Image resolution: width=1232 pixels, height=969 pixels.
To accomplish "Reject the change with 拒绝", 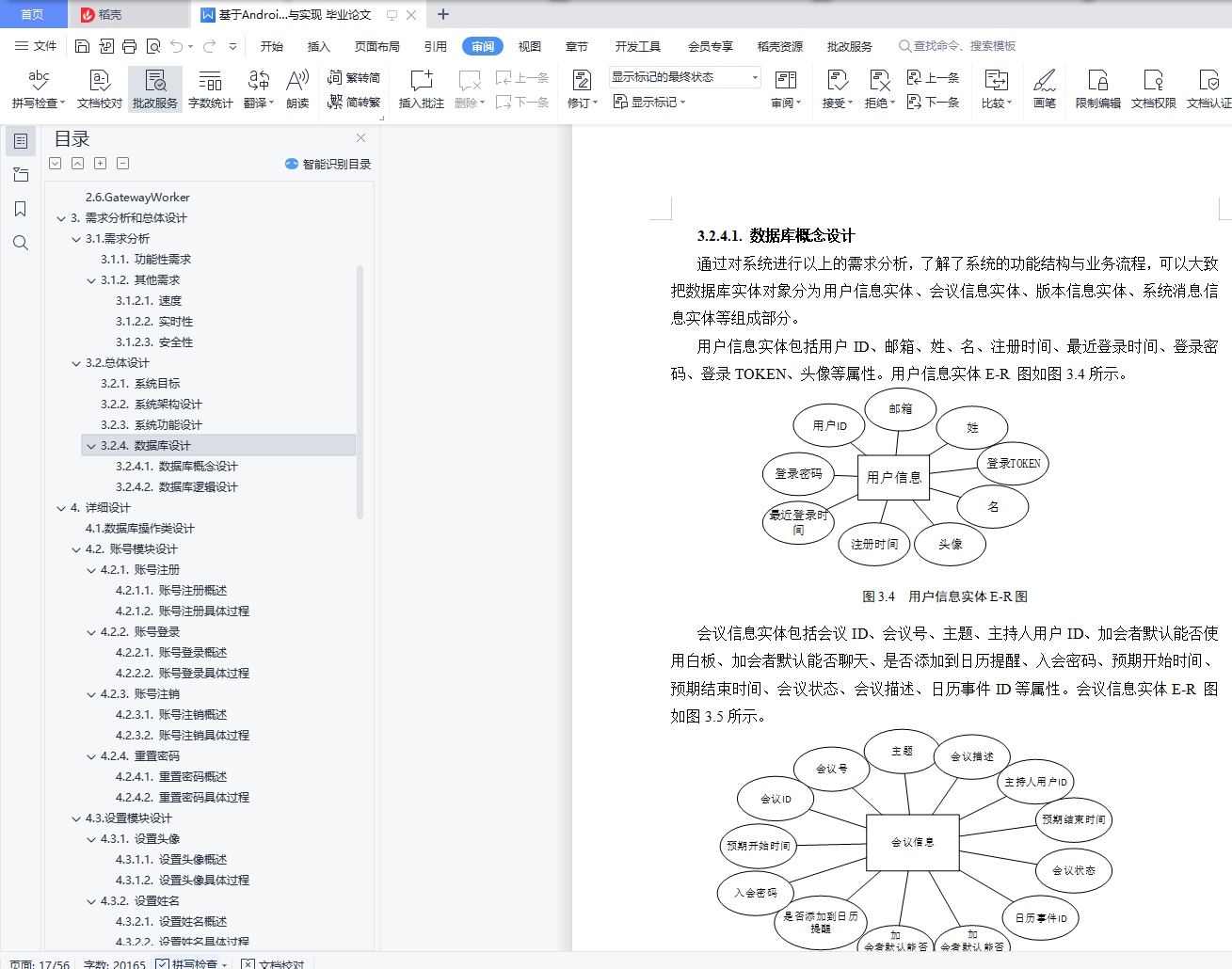I will (x=879, y=89).
